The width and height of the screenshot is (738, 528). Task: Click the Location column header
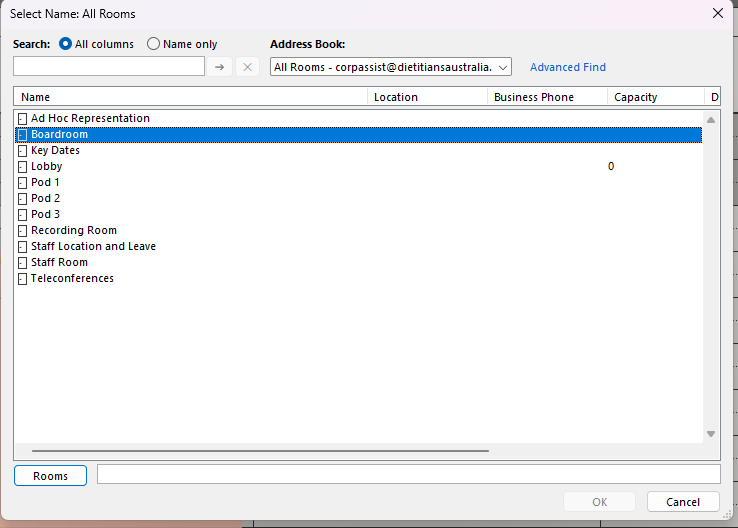pyautogui.click(x=427, y=97)
